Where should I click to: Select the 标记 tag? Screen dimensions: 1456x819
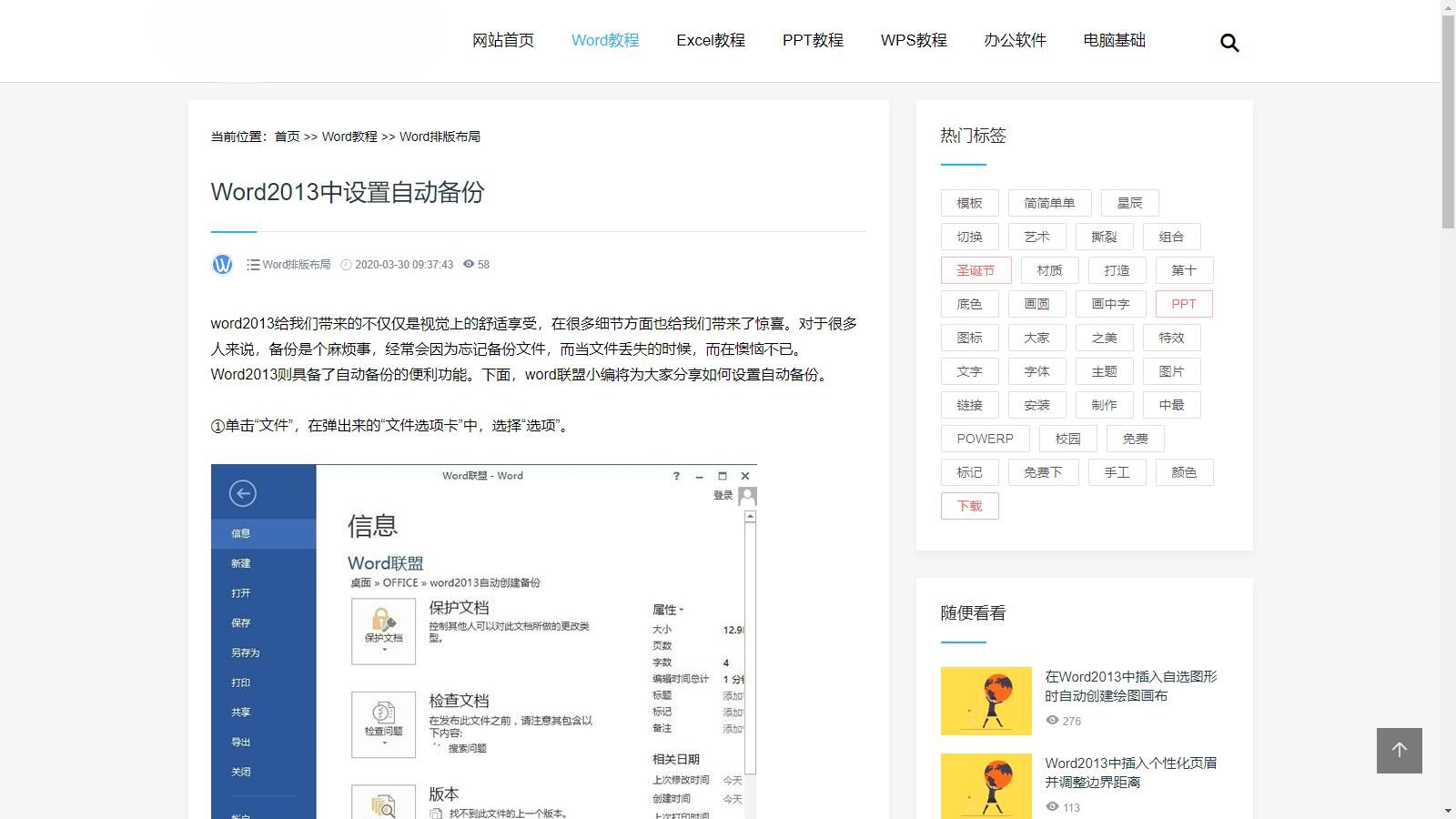(x=970, y=472)
